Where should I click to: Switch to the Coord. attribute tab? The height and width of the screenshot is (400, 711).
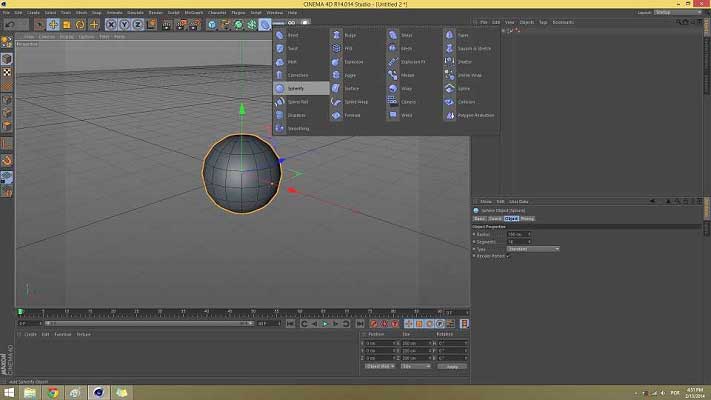(x=495, y=218)
